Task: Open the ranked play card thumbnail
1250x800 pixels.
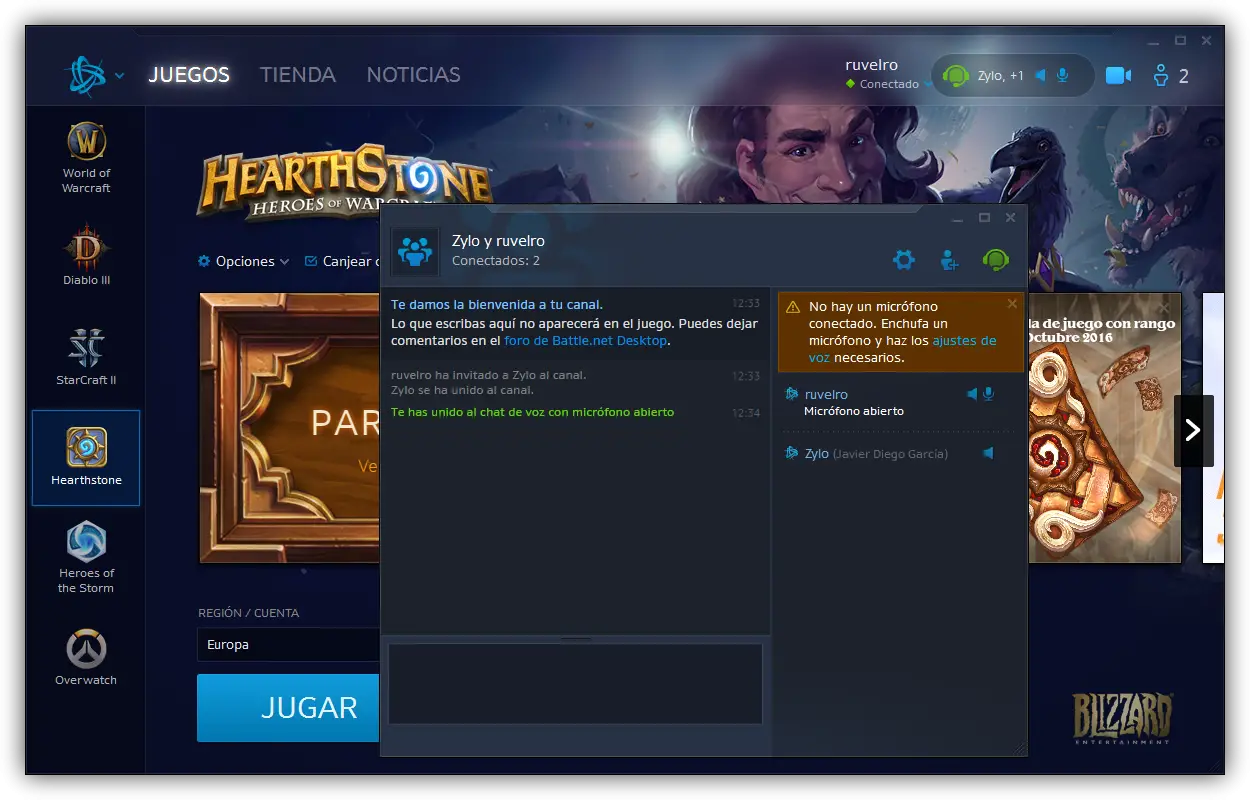Action: click(x=1103, y=428)
